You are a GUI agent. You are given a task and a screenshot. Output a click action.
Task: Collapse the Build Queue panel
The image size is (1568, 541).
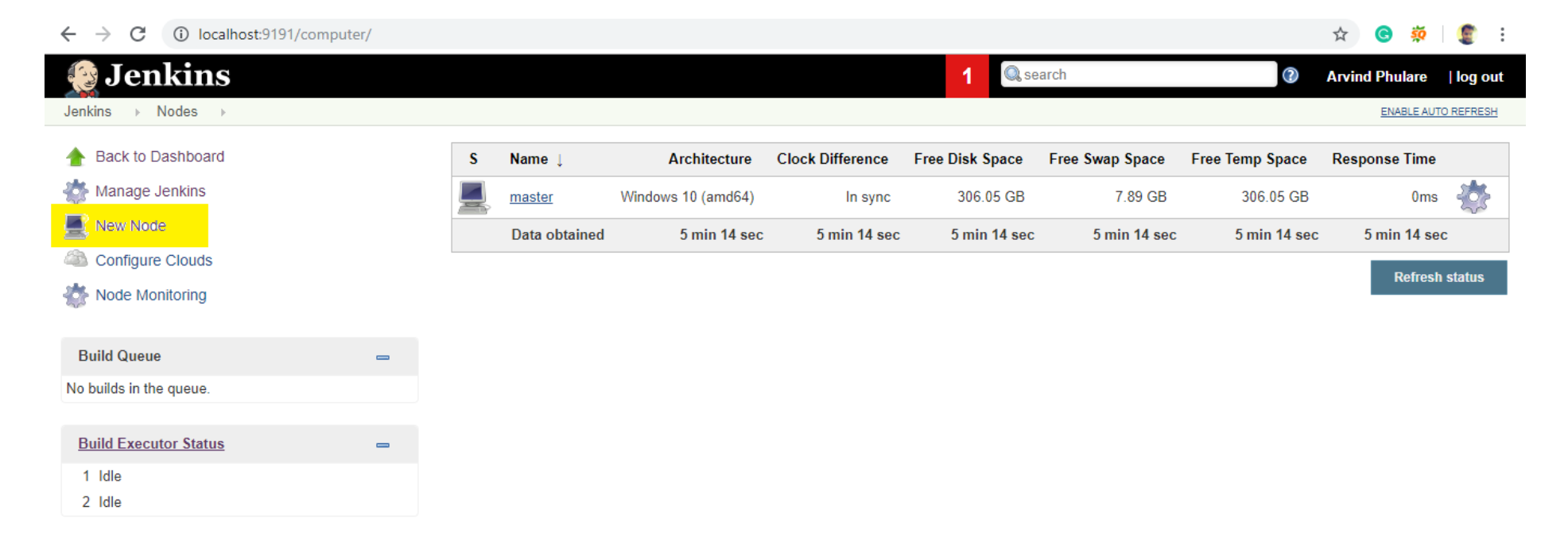pyautogui.click(x=382, y=357)
